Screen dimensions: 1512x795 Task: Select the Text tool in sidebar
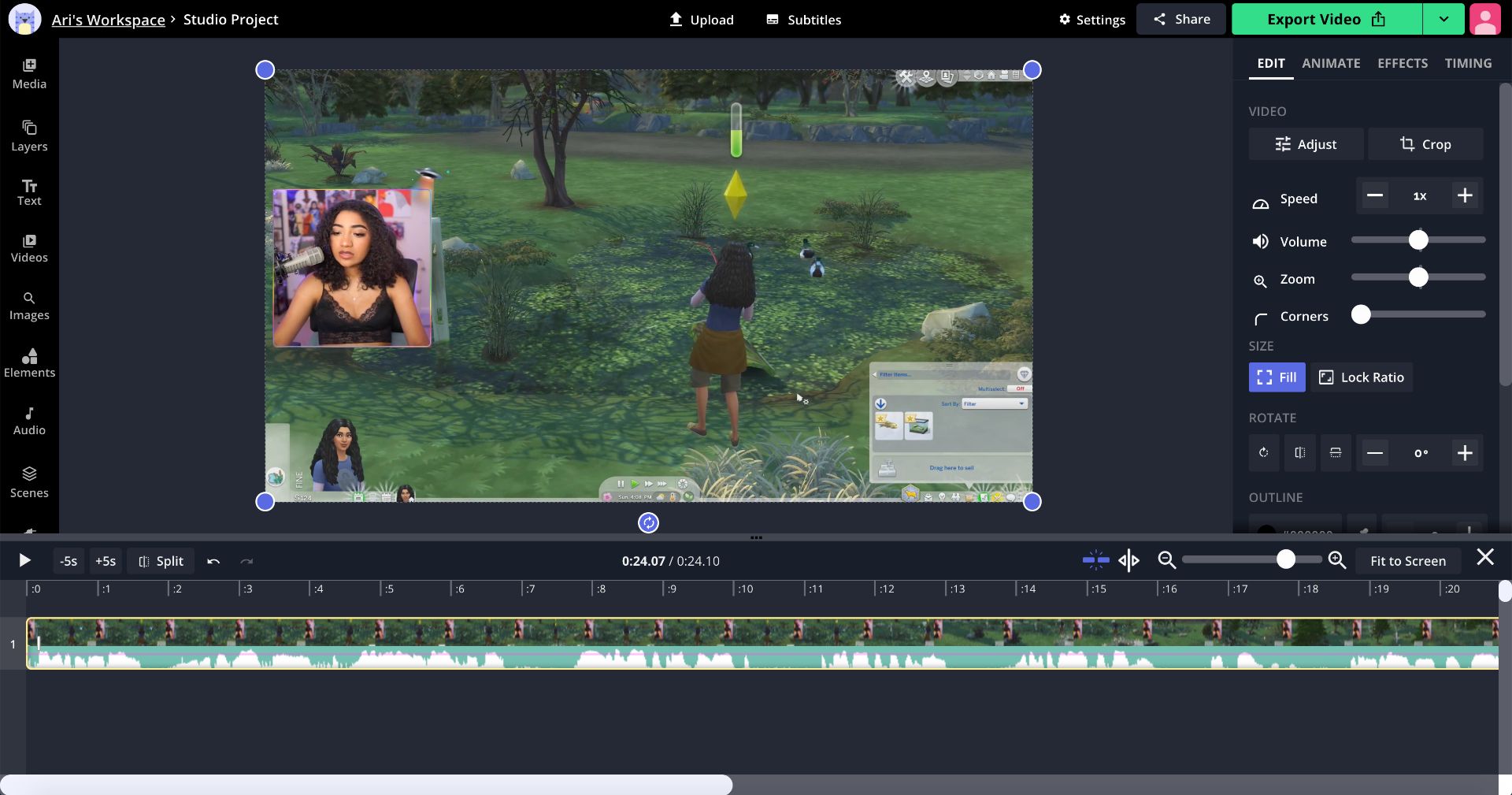[29, 192]
